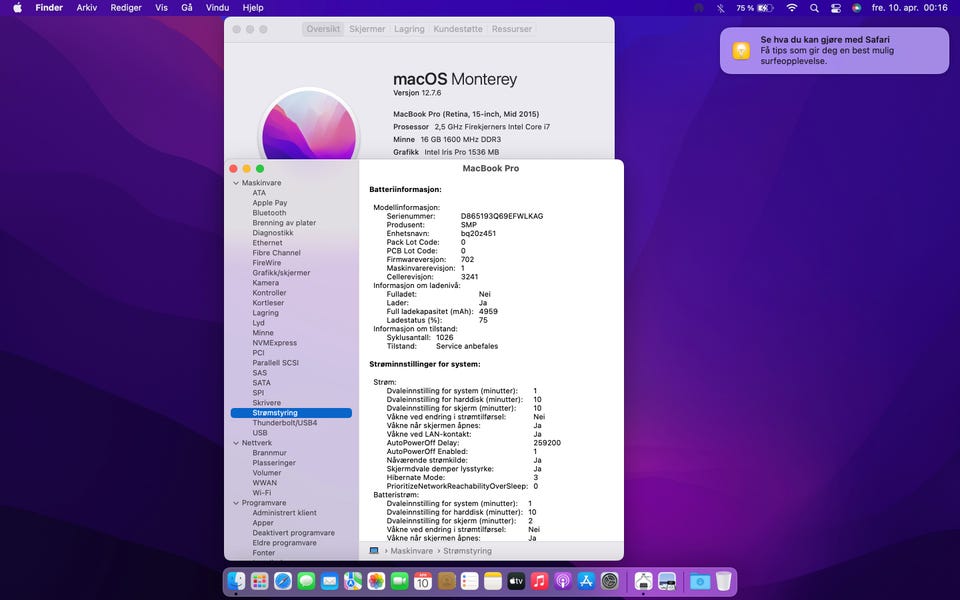The image size is (960, 600).
Task: Collapse the Maskinvare section
Action: [x=236, y=183]
